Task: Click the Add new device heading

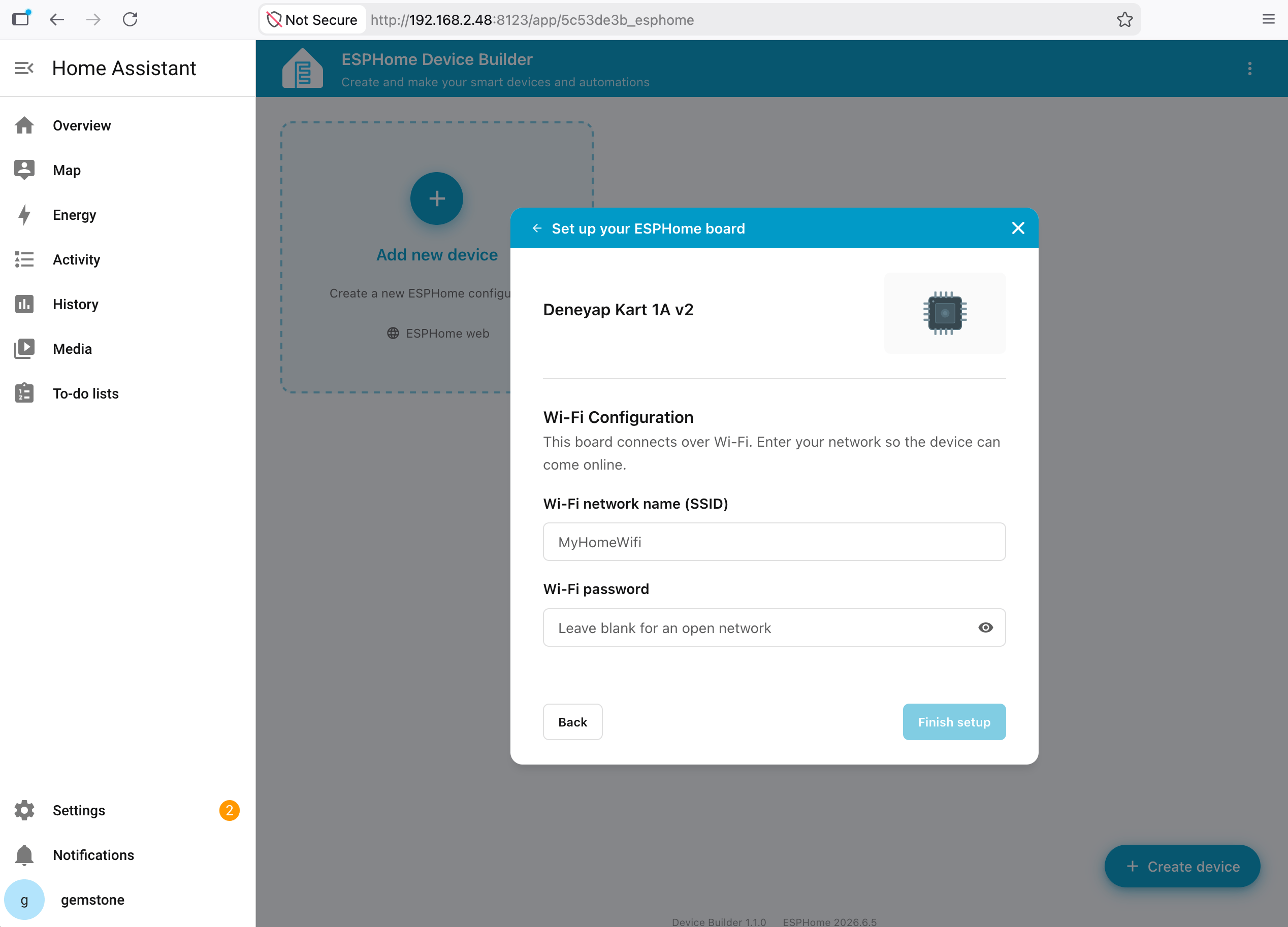Action: tap(437, 255)
